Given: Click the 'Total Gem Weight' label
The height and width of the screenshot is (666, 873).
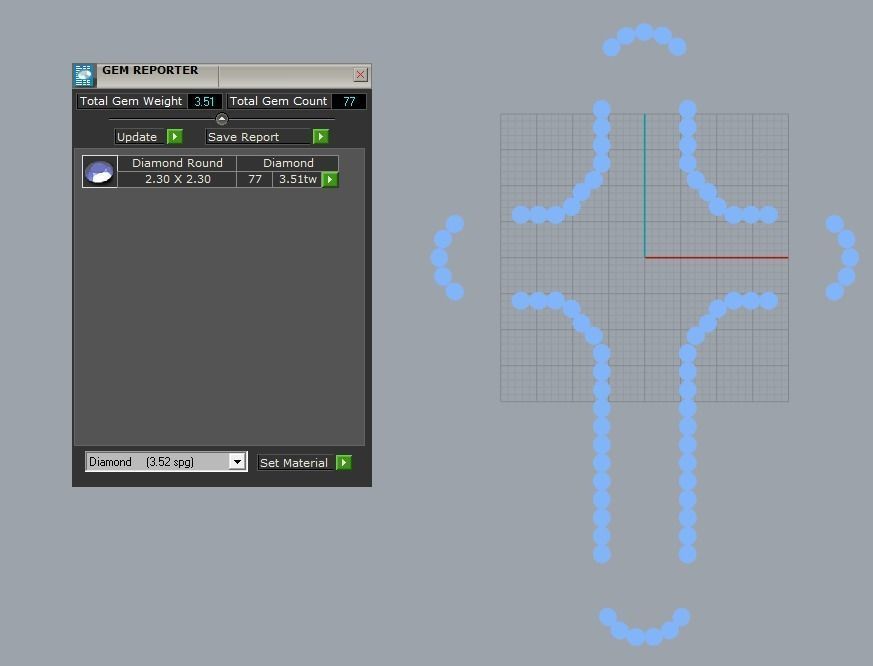Looking at the screenshot, I should 131,101.
